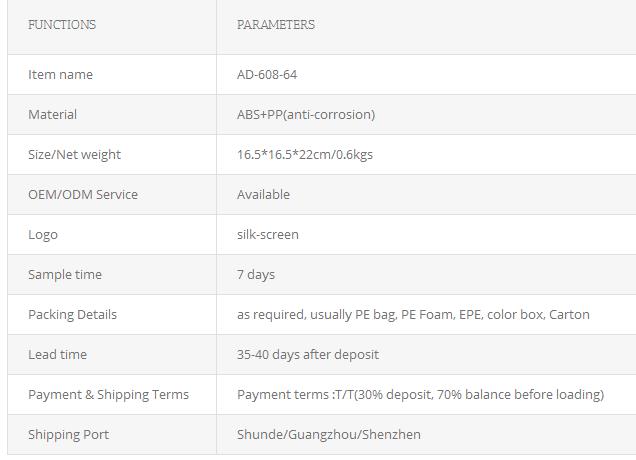The width and height of the screenshot is (636, 460).
Task: Select the Logo row label
Action: 43,235
